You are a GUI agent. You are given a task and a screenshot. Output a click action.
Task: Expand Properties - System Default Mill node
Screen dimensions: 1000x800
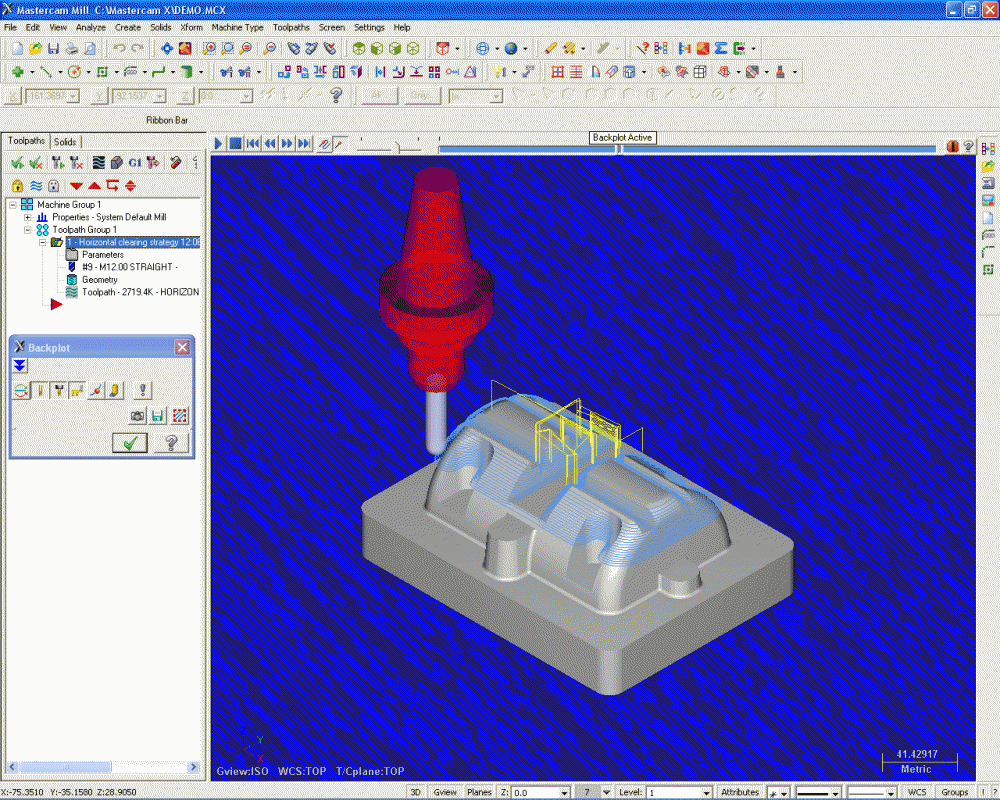click(x=27, y=218)
